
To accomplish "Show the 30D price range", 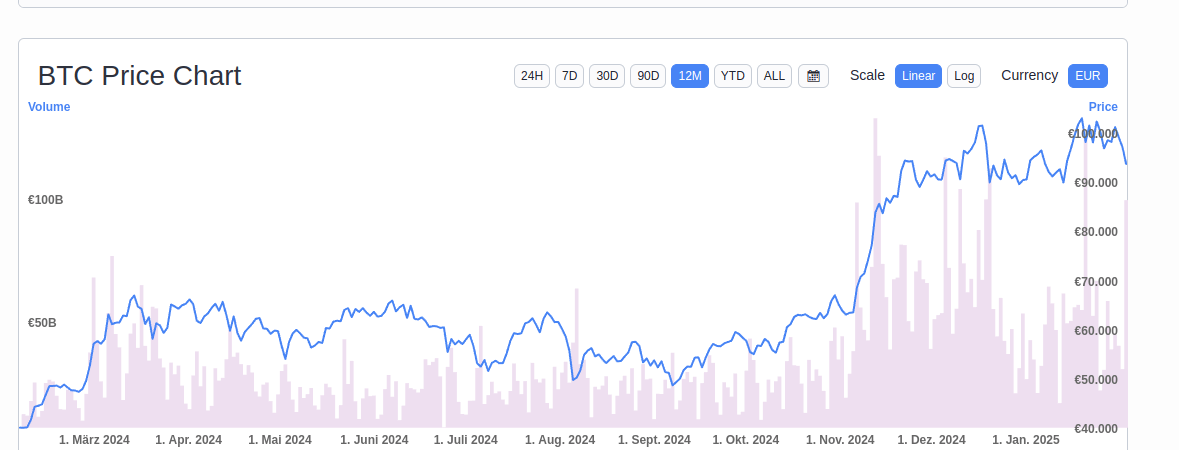I will pyautogui.click(x=607, y=76).
